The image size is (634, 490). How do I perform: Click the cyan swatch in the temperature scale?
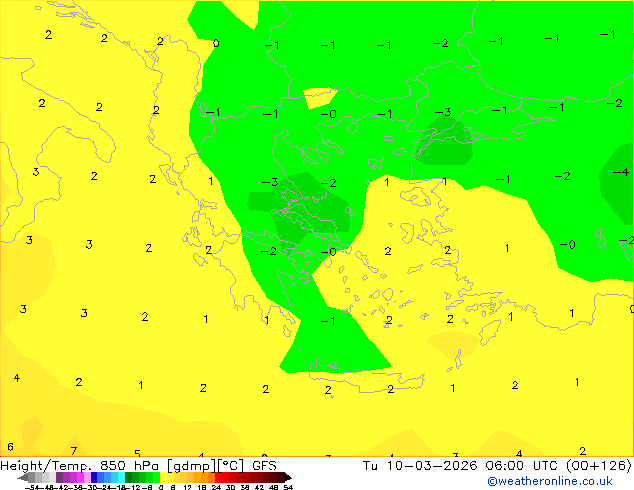tap(121, 478)
